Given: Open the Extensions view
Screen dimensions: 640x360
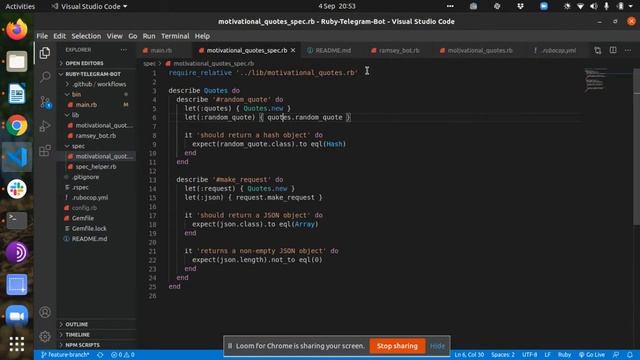Looking at the screenshot, I should coord(45,151).
